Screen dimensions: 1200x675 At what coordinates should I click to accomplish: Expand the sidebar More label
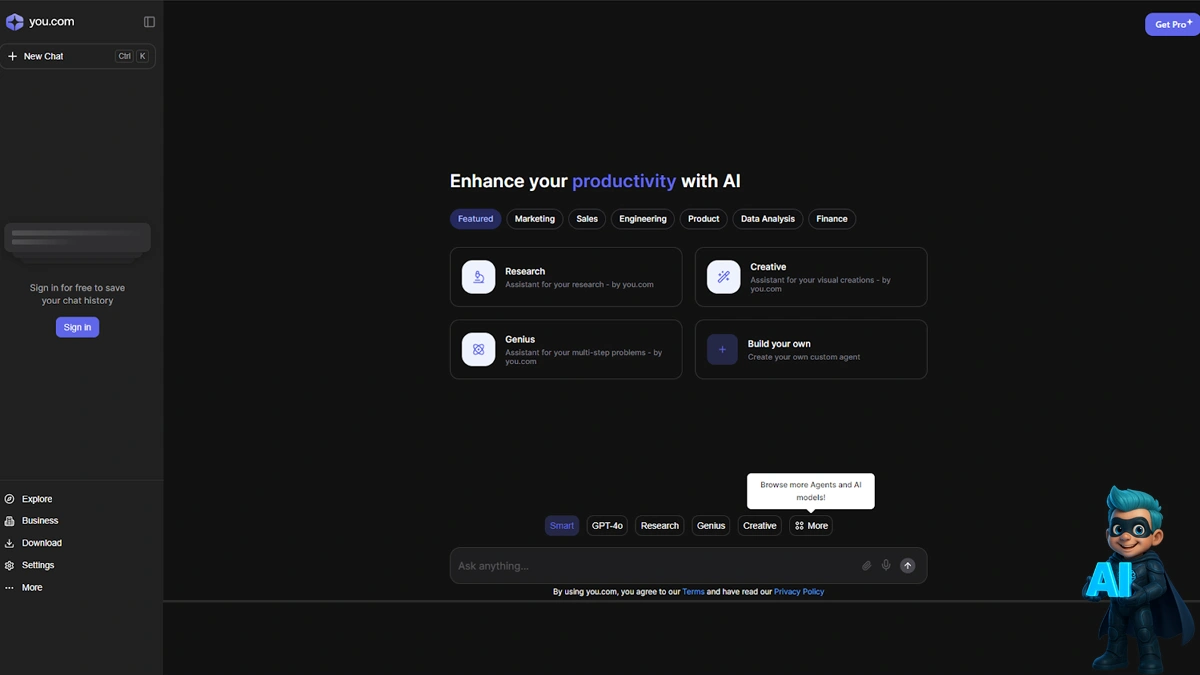pyautogui.click(x=32, y=588)
